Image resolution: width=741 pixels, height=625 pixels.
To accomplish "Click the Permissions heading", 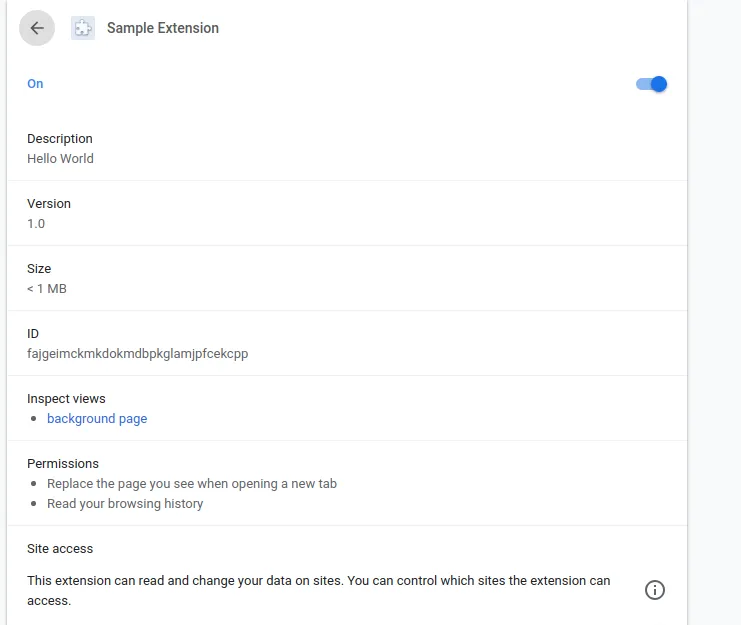I will click(63, 464).
